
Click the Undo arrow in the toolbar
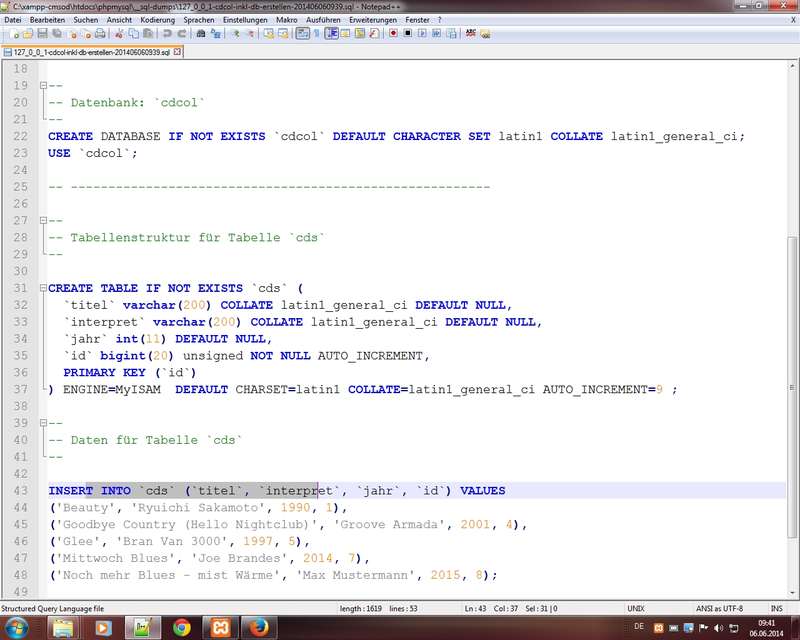(167, 33)
